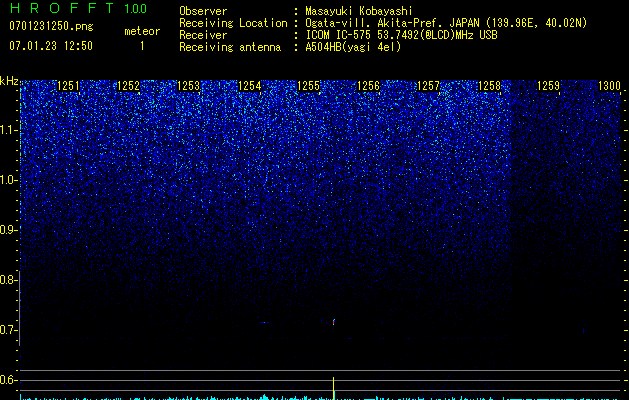The width and height of the screenshot is (629, 400).
Task: Click the 1.1 kHz axis label
Action: click(x=8, y=130)
